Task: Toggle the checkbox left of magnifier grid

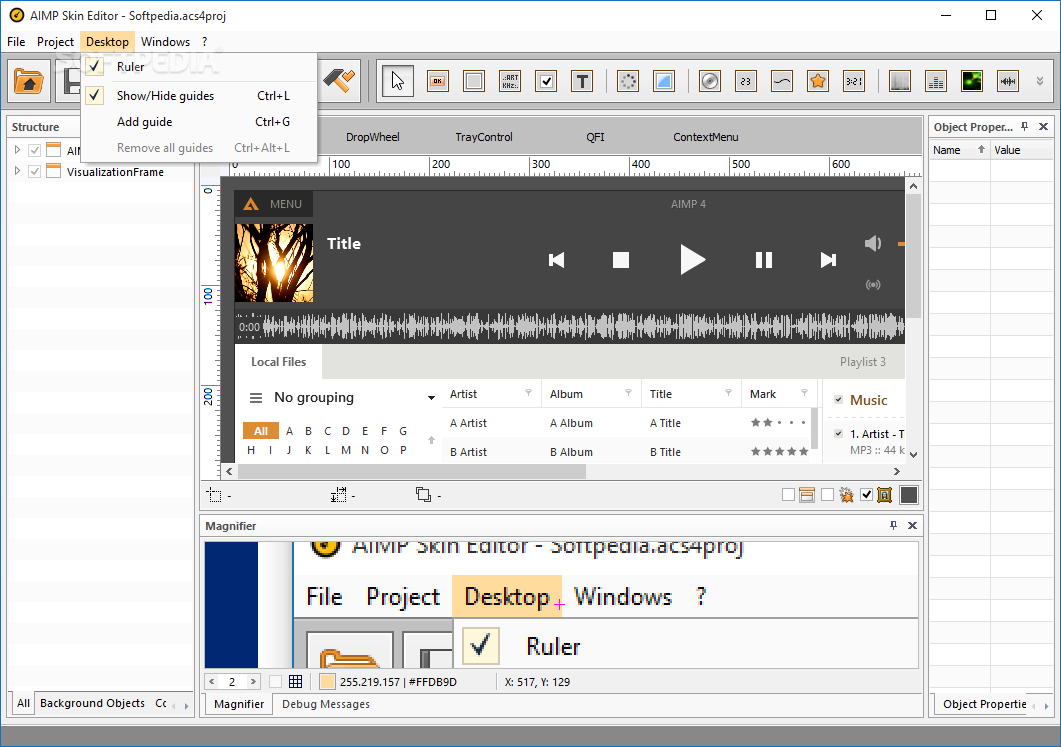Action: 275,682
